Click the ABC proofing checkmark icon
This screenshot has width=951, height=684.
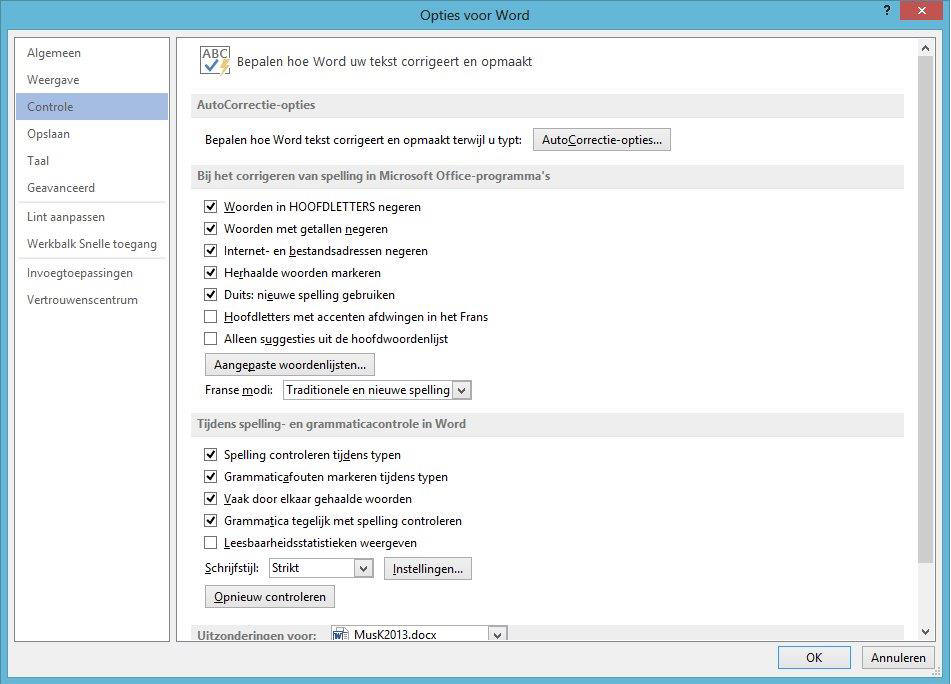tap(215, 61)
